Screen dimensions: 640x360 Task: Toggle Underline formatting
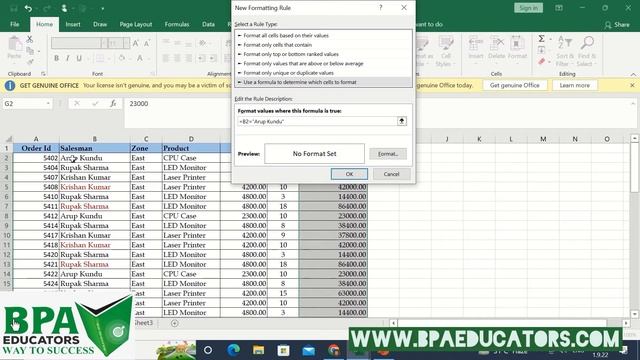tap(79, 58)
